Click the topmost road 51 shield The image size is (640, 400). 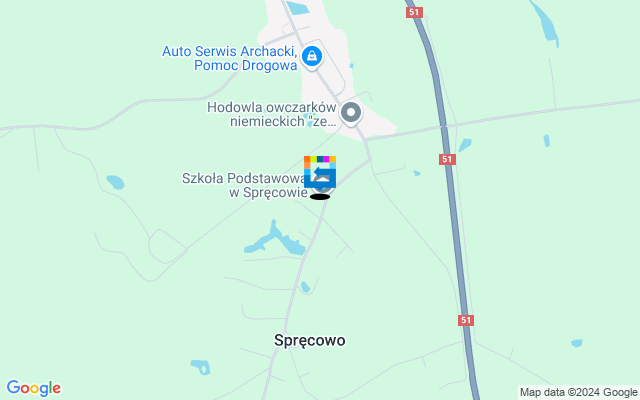(414, 12)
